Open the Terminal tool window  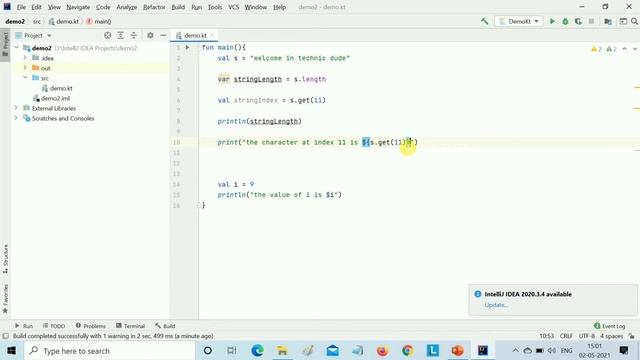pos(131,326)
